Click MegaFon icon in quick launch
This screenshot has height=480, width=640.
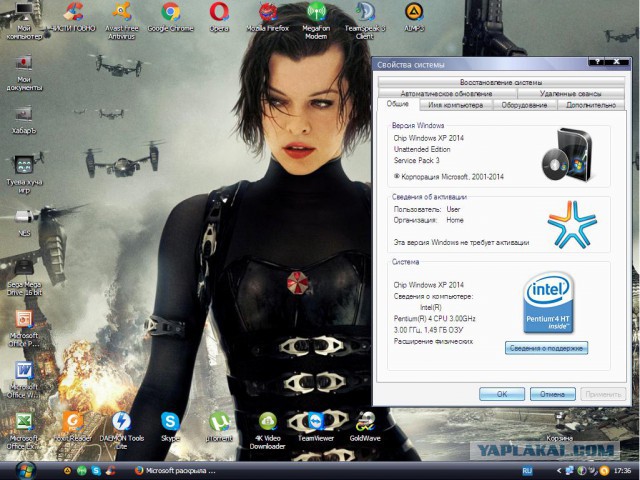pos(82,471)
